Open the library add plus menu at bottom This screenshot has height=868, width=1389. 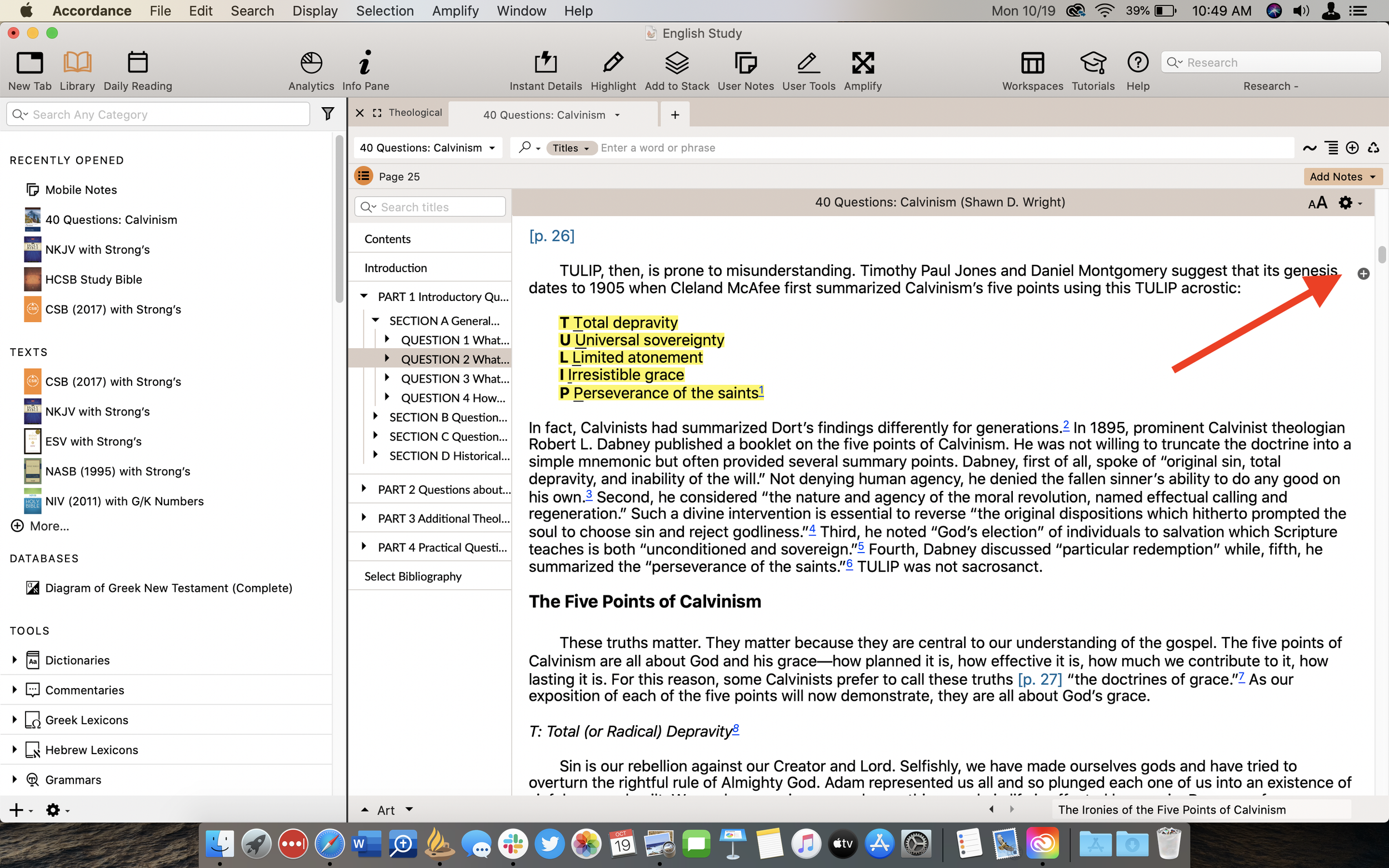[21, 810]
